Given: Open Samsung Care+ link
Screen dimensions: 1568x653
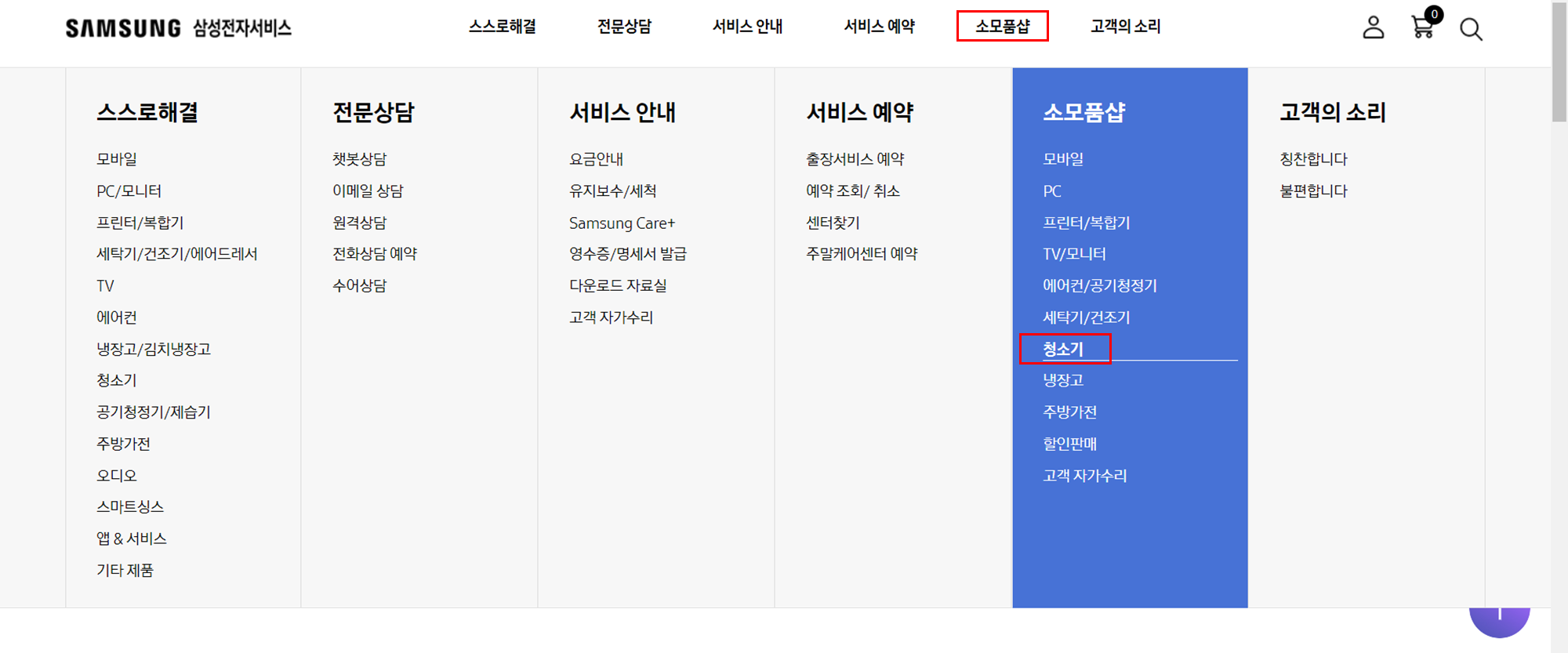Looking at the screenshot, I should point(622,223).
